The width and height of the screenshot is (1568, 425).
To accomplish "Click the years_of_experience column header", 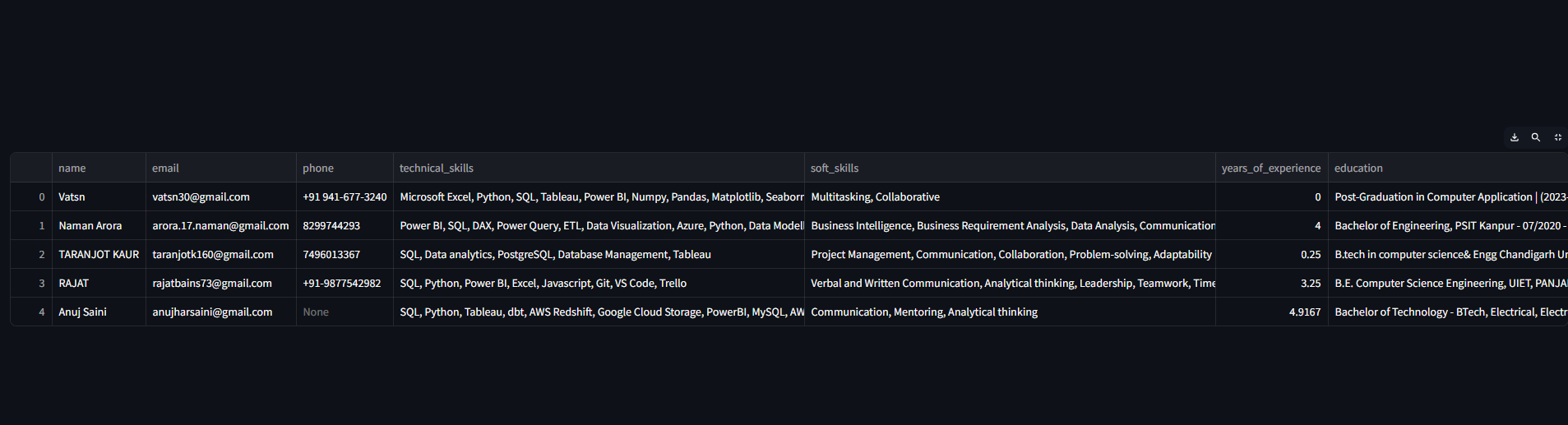I will click(1272, 168).
